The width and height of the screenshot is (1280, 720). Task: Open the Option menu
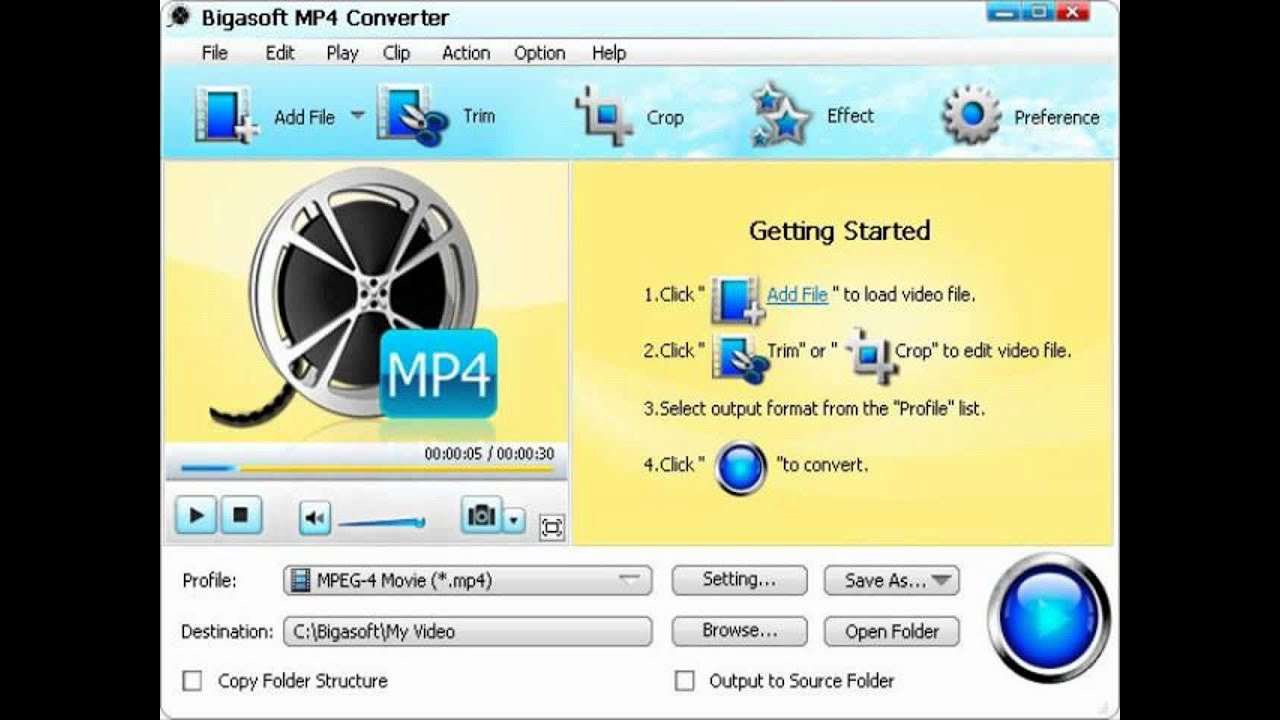540,53
